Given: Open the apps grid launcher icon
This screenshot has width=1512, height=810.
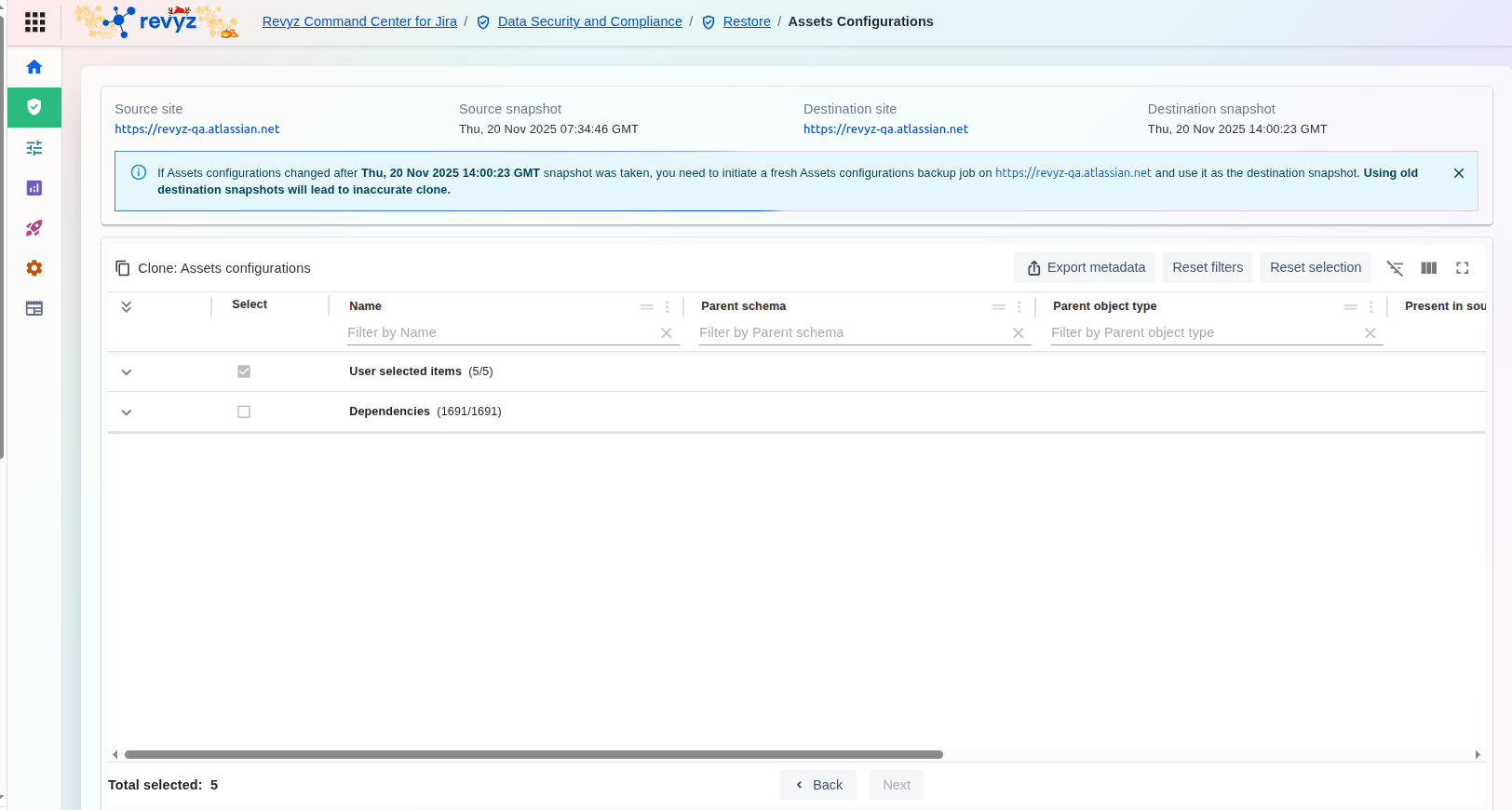Looking at the screenshot, I should (x=34, y=21).
